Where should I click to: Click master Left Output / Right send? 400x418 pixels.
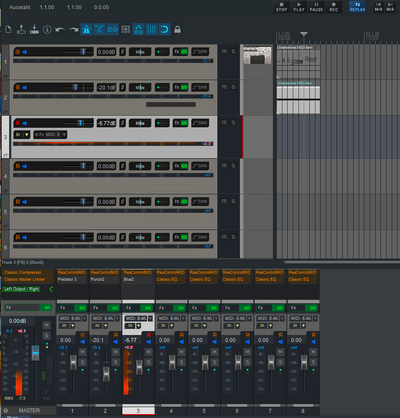coord(22,289)
